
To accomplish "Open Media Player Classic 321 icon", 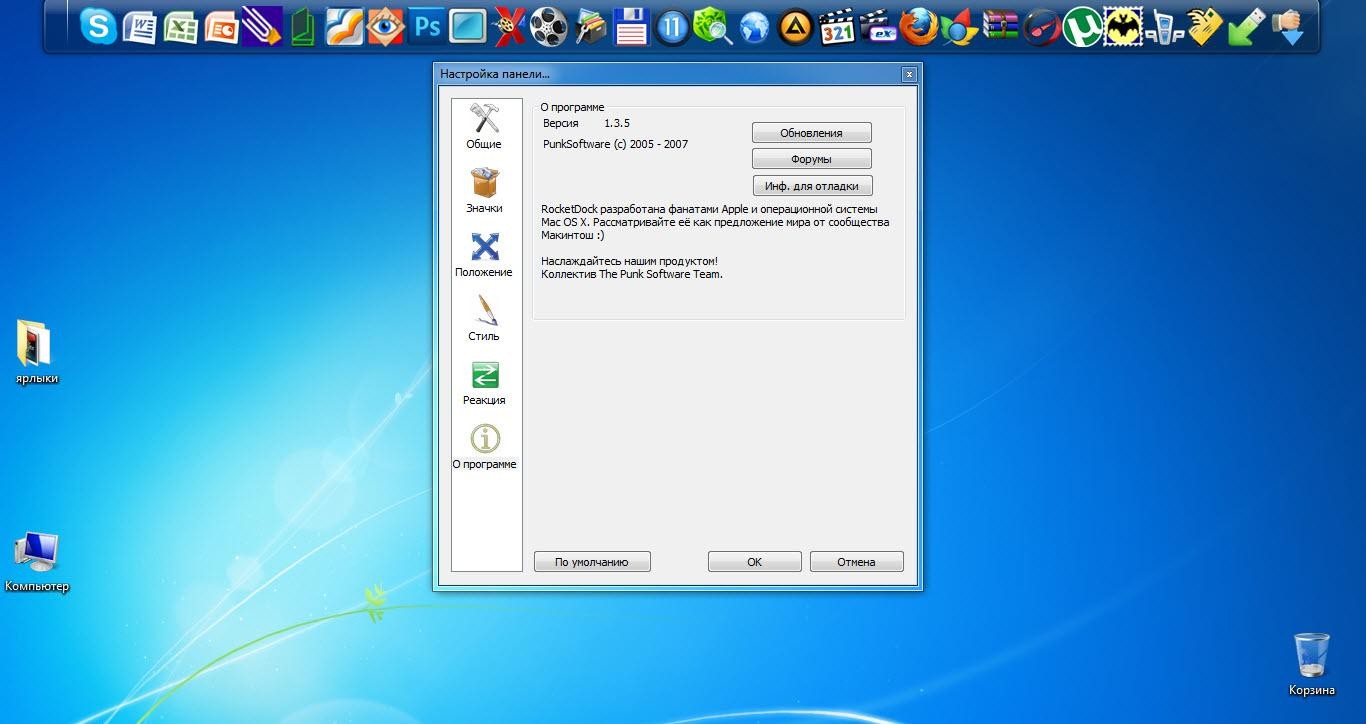I will point(837,27).
